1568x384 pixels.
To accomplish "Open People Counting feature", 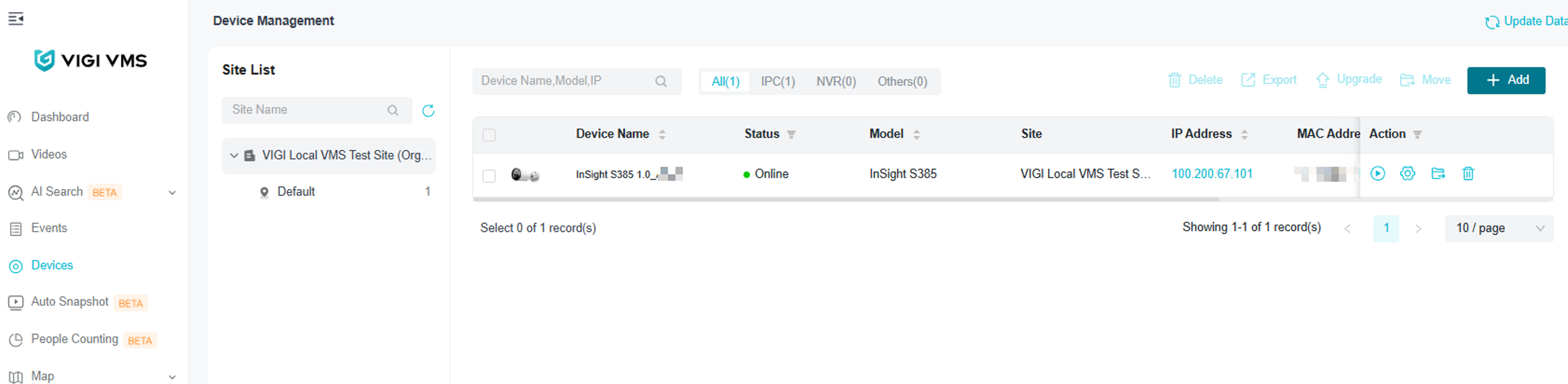I will pyautogui.click(x=75, y=339).
